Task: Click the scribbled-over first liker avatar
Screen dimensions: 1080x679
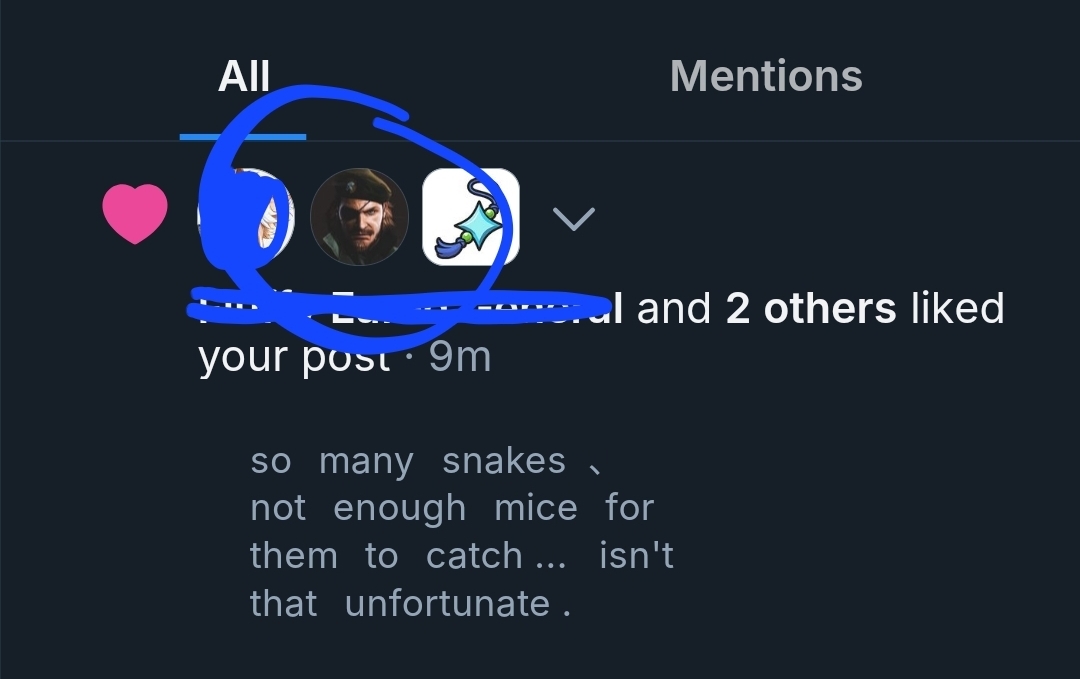Action: (x=246, y=216)
